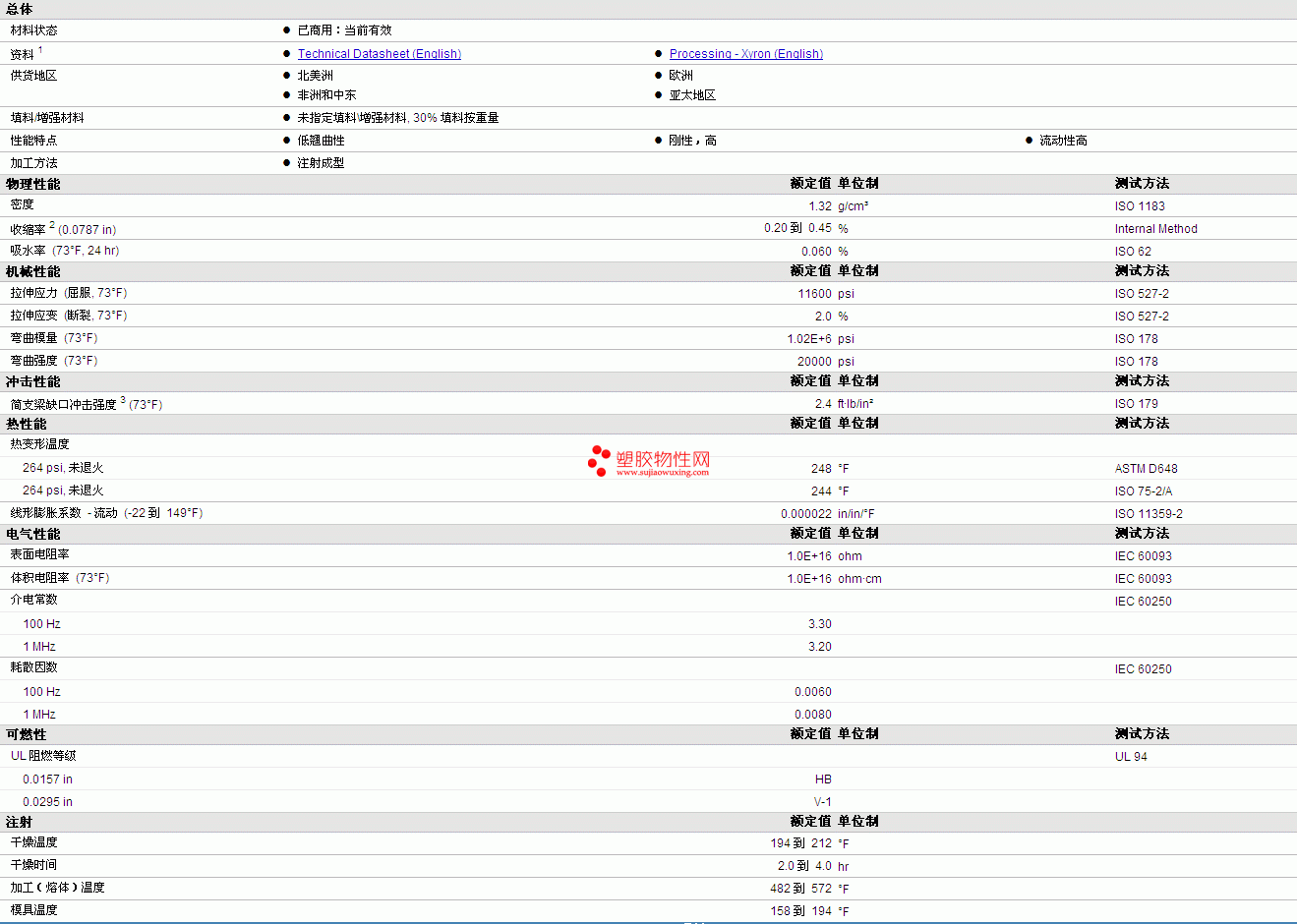The height and width of the screenshot is (924, 1297).
Task: Click the 注射 section header
Action: tap(20, 822)
